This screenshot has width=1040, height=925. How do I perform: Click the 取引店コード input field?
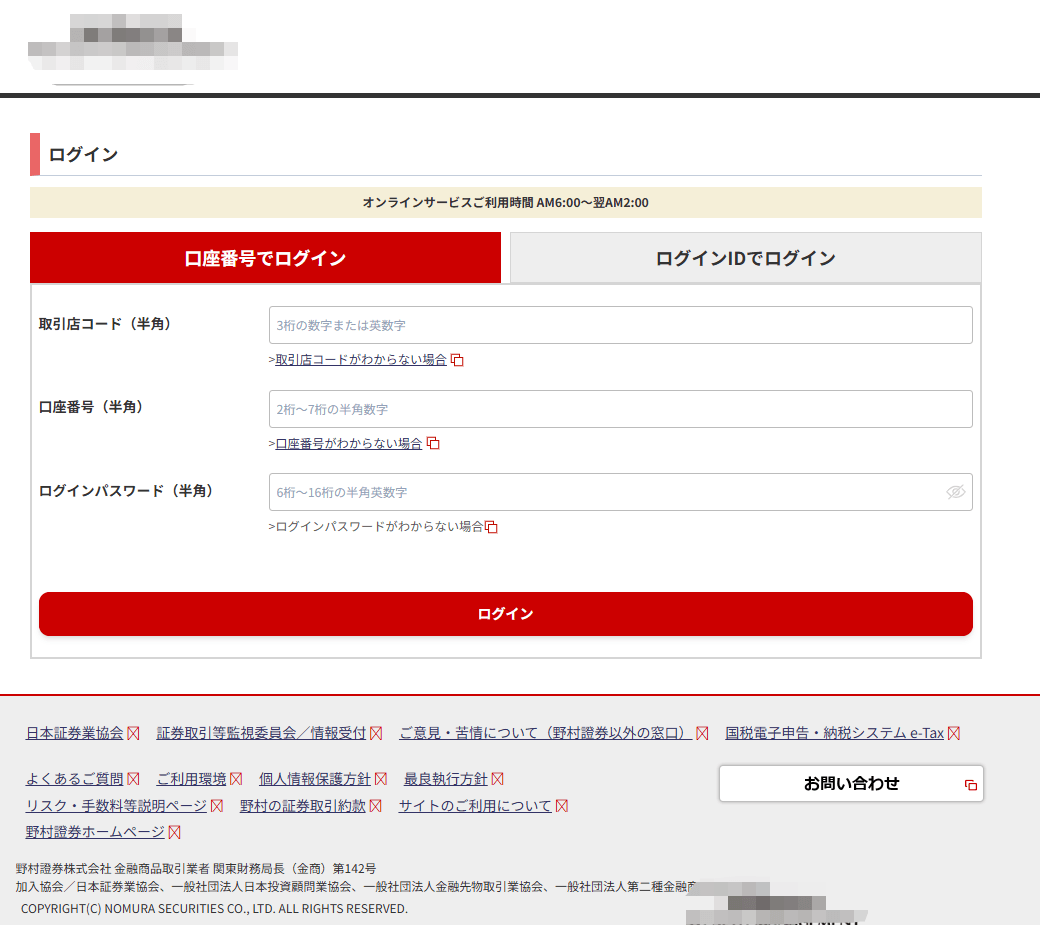pyautogui.click(x=620, y=325)
